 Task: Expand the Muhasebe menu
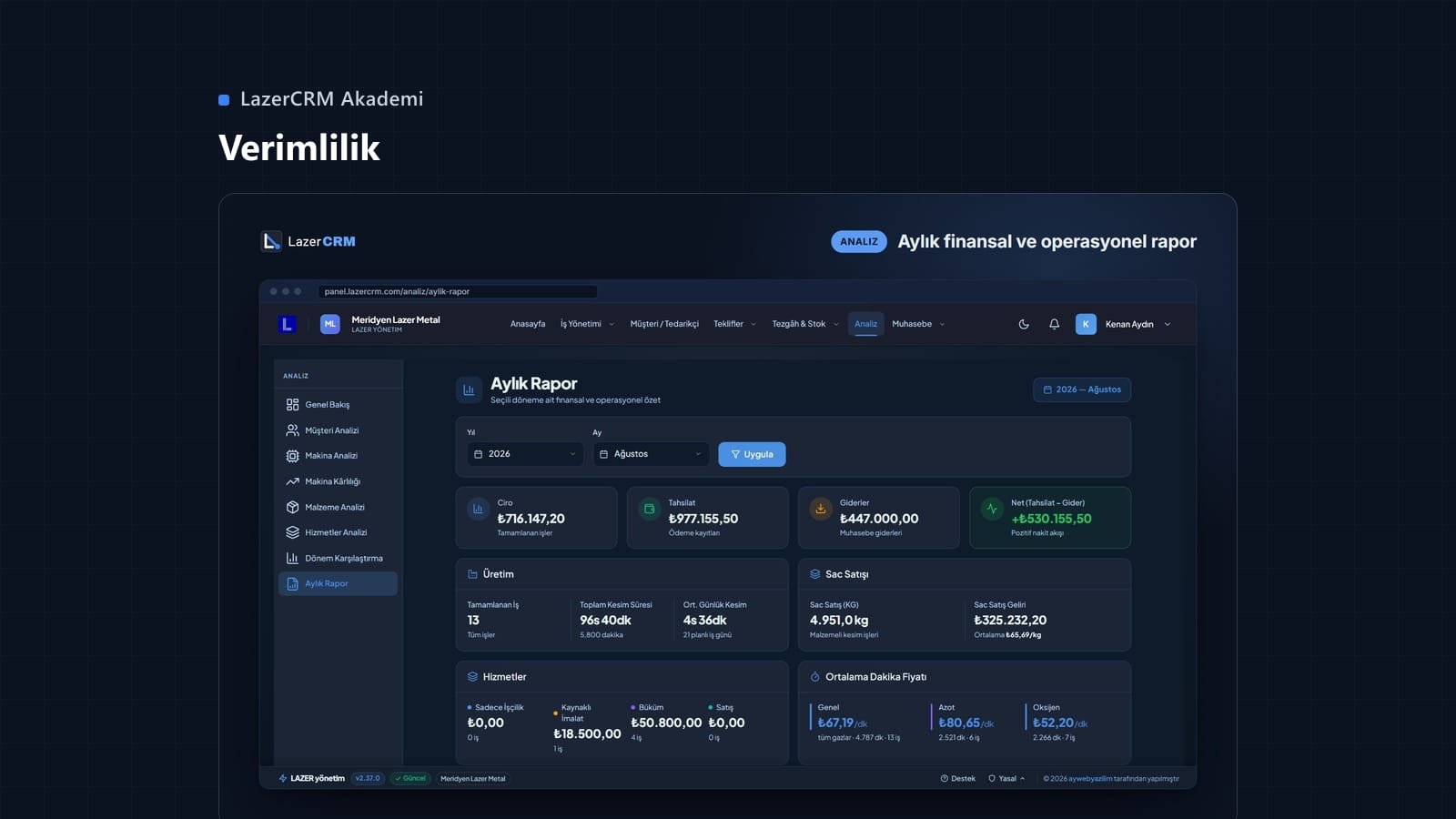(918, 324)
